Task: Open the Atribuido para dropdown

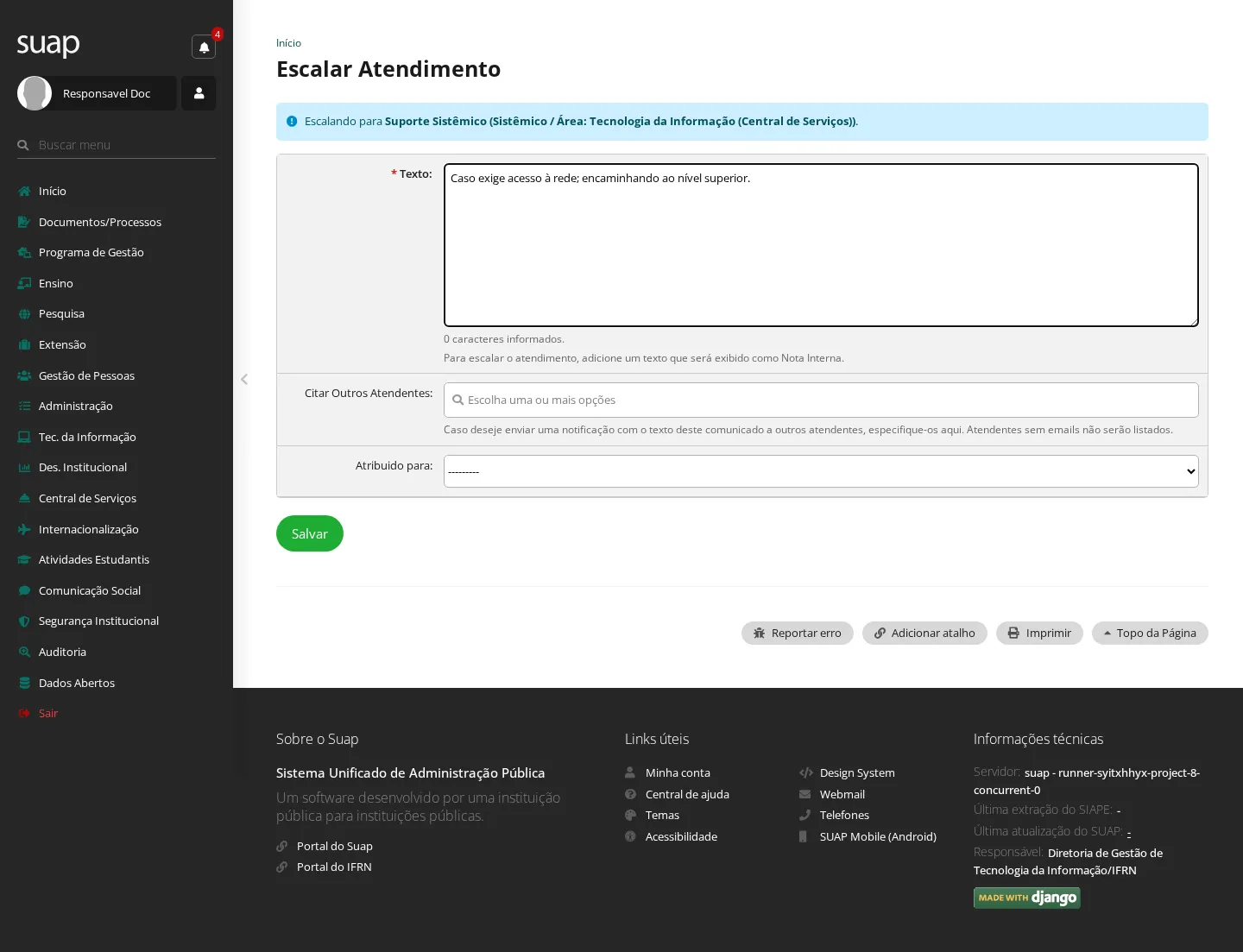Action: click(x=821, y=471)
